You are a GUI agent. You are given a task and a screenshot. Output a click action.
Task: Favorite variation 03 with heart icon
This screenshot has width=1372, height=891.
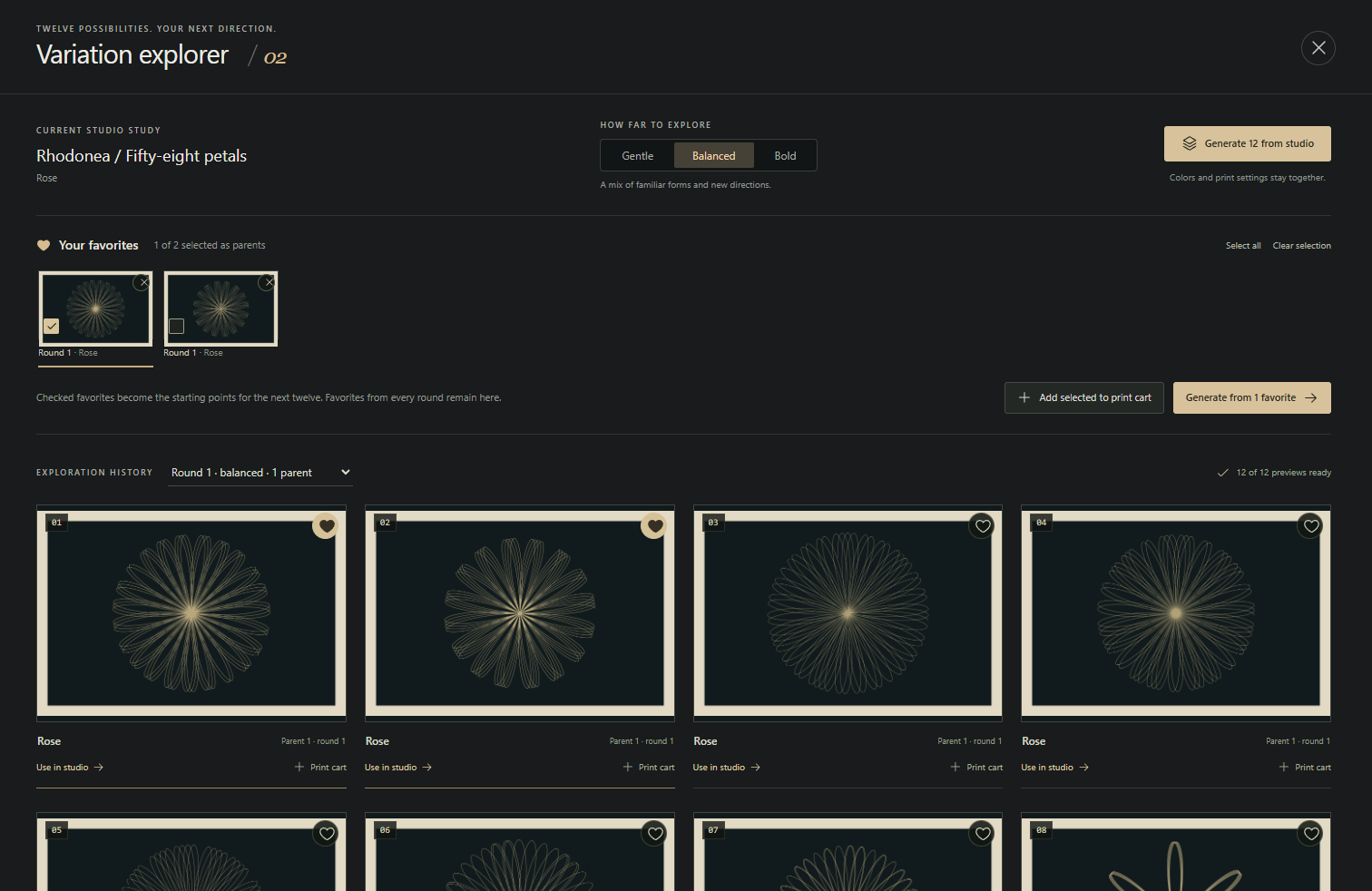pyautogui.click(x=983, y=525)
